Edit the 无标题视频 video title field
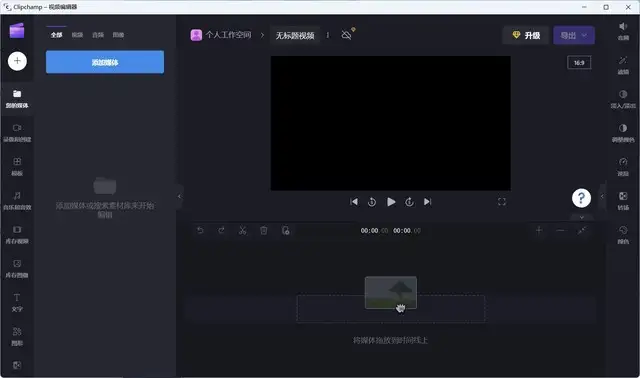The width and height of the screenshot is (640, 378). [295, 36]
